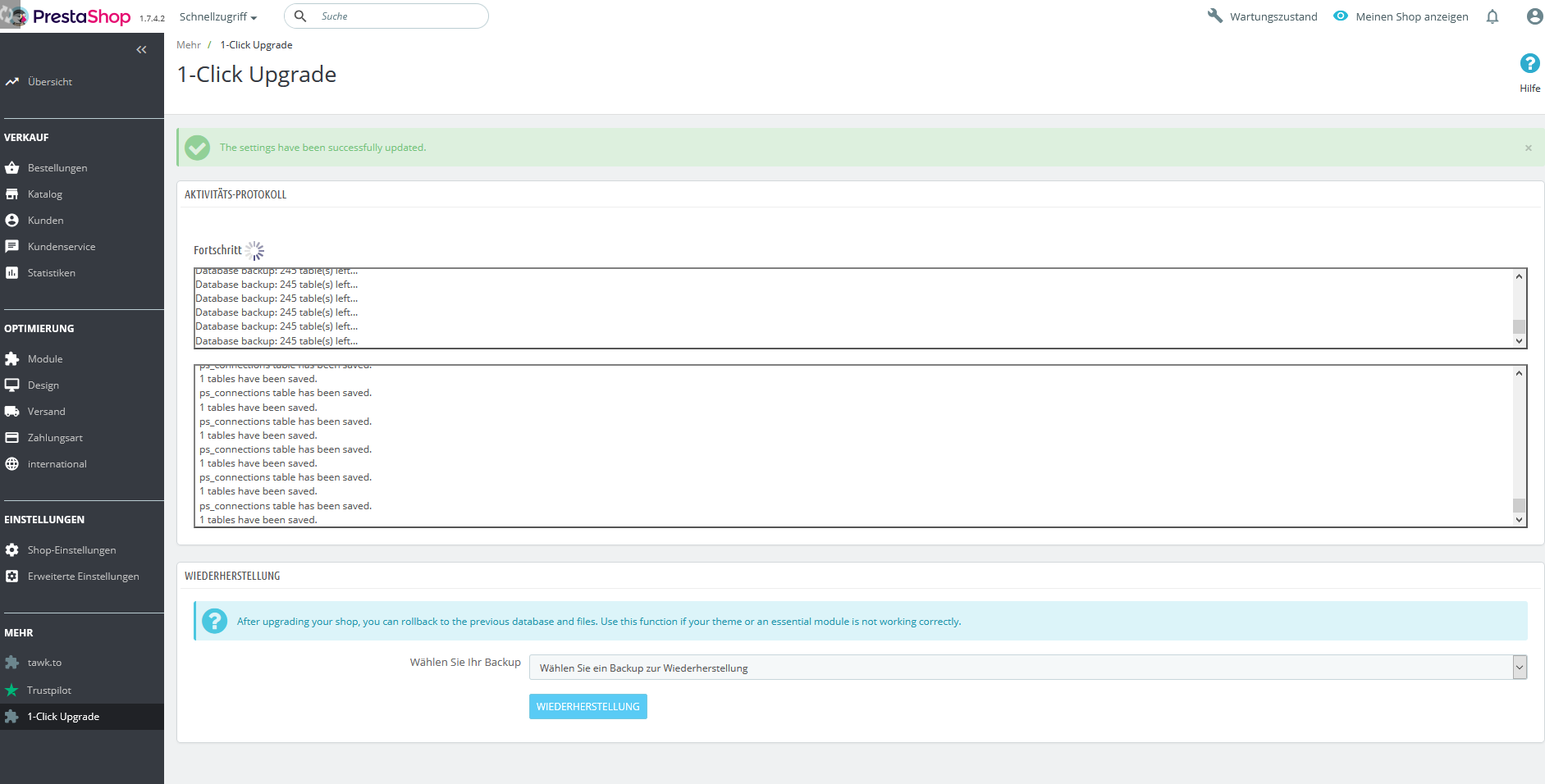Click the success check icon

(198, 148)
